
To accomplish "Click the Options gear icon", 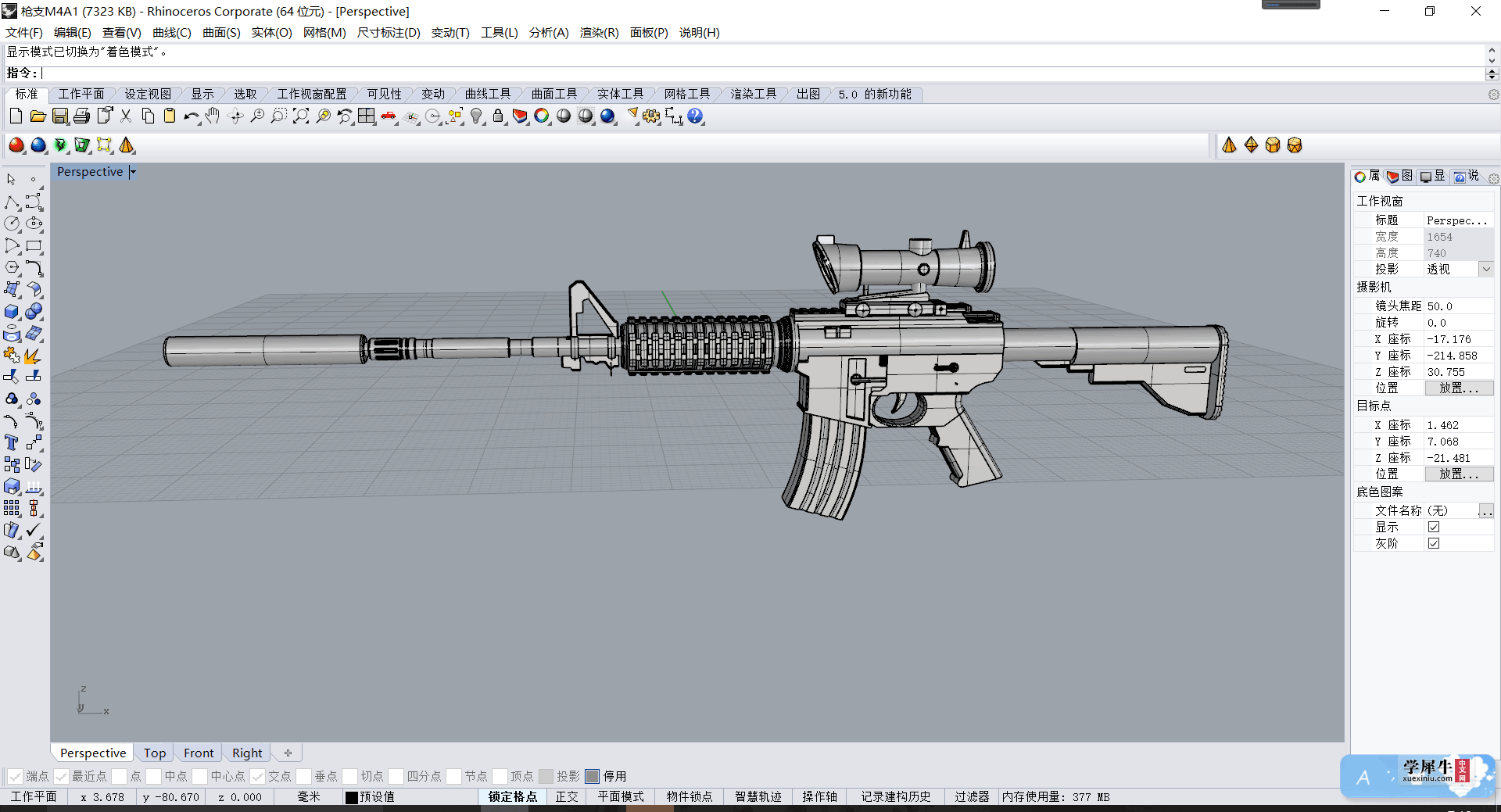I will click(x=651, y=116).
